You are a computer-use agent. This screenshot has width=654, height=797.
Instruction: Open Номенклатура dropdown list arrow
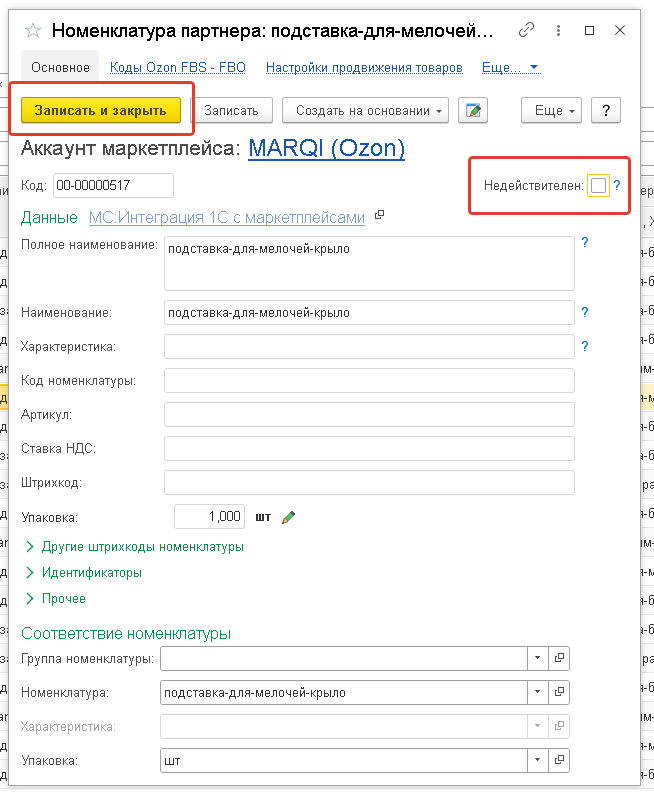pyautogui.click(x=538, y=692)
